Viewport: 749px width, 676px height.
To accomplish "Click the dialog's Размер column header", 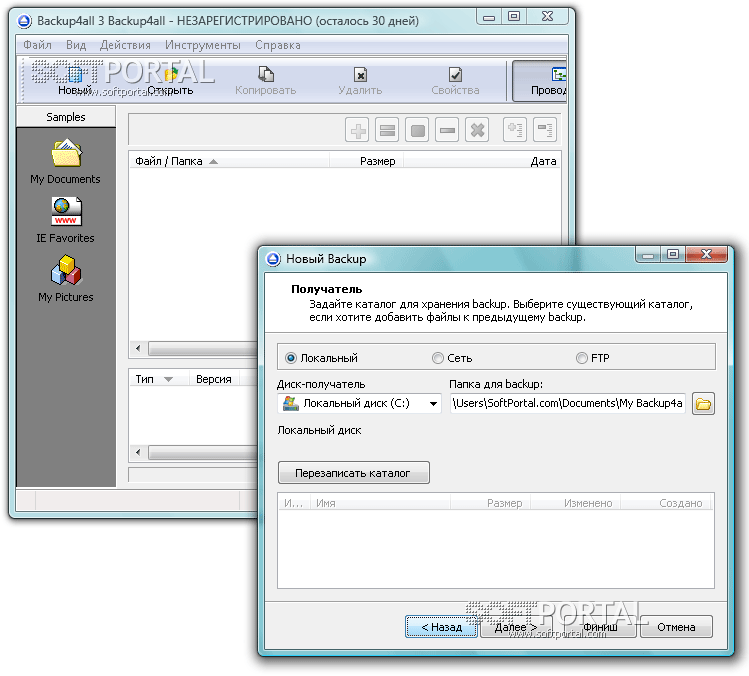I will click(x=491, y=503).
